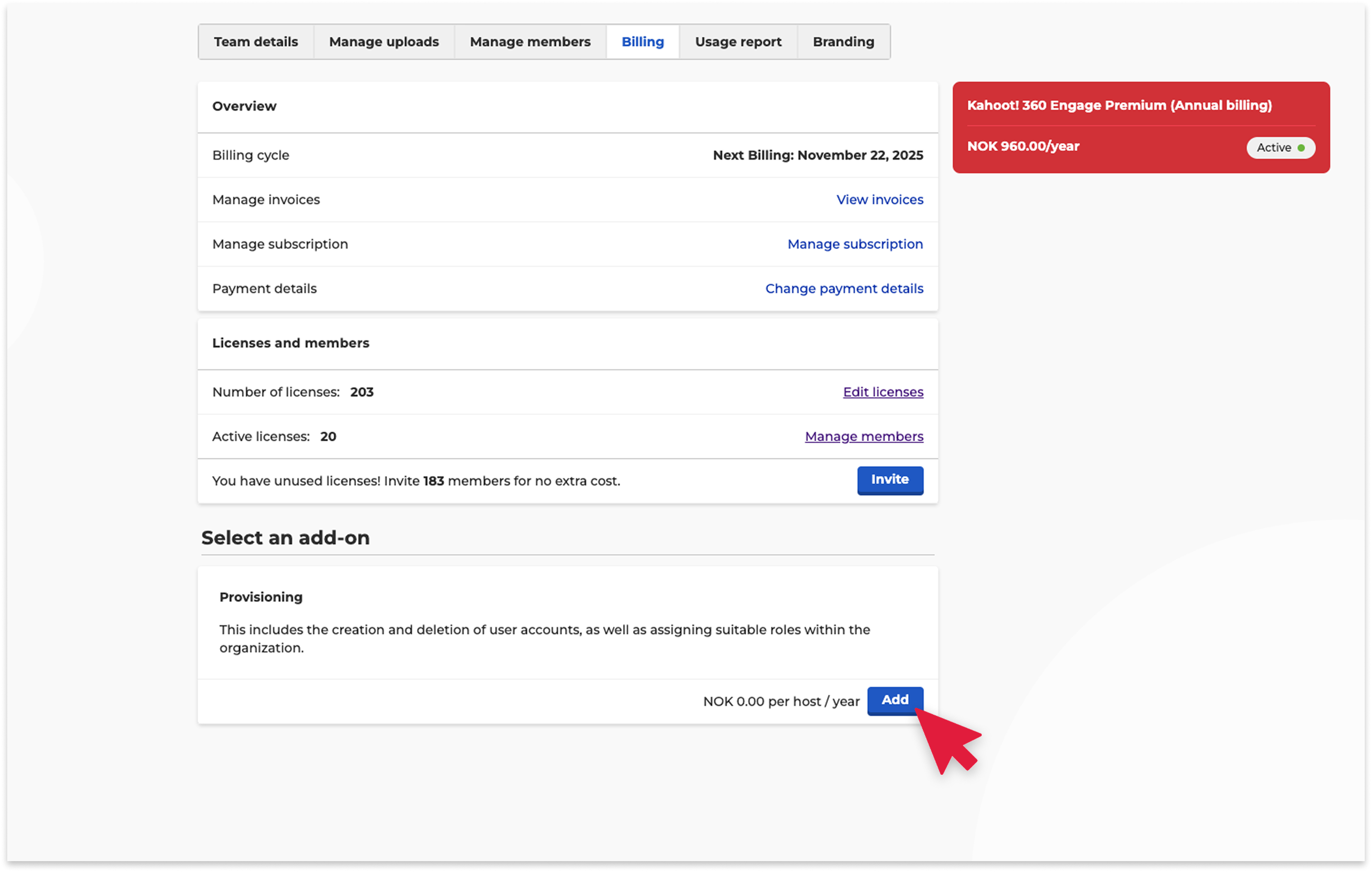The image size is (1372, 872).
Task: Click NOK 0.00 per host / year text
Action: 781,701
